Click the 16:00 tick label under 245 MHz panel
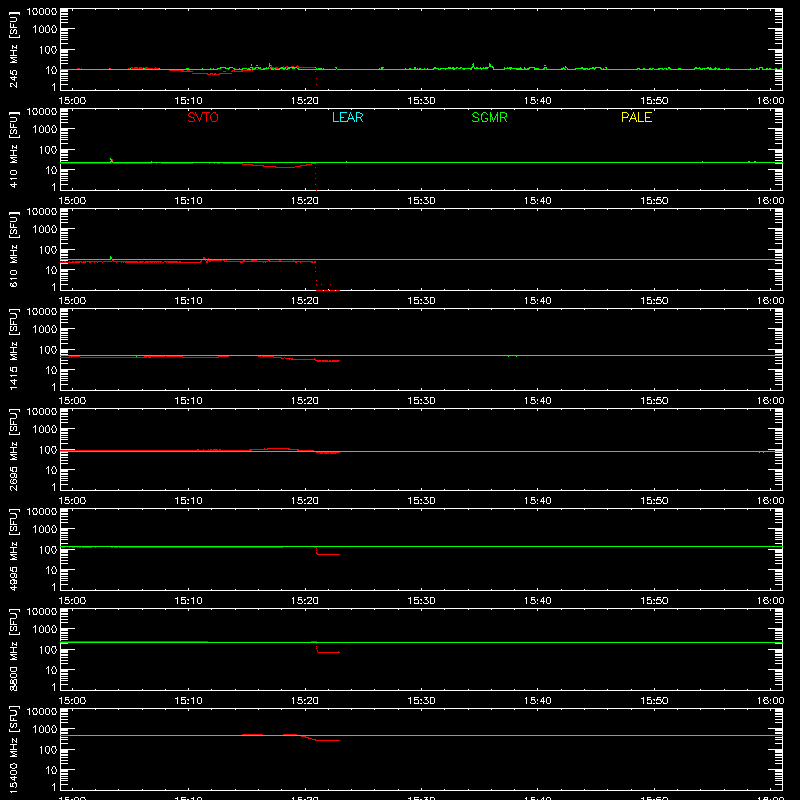Screen dimensions: 800x800 coord(770,101)
